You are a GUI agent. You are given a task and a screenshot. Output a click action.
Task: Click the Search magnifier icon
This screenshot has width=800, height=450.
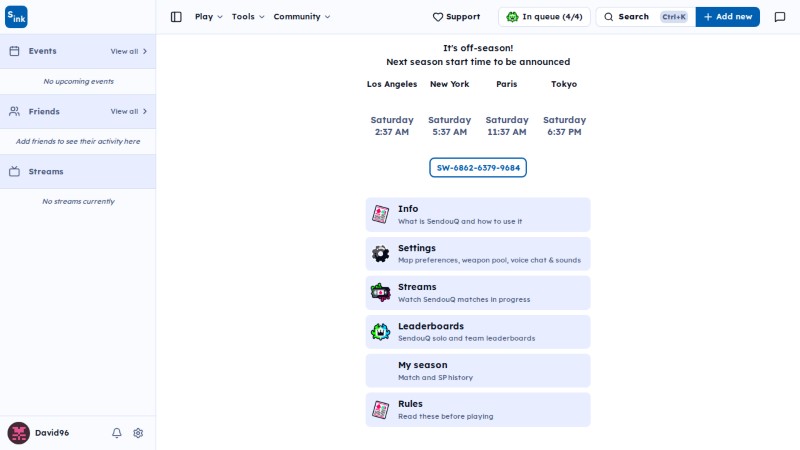click(x=608, y=17)
